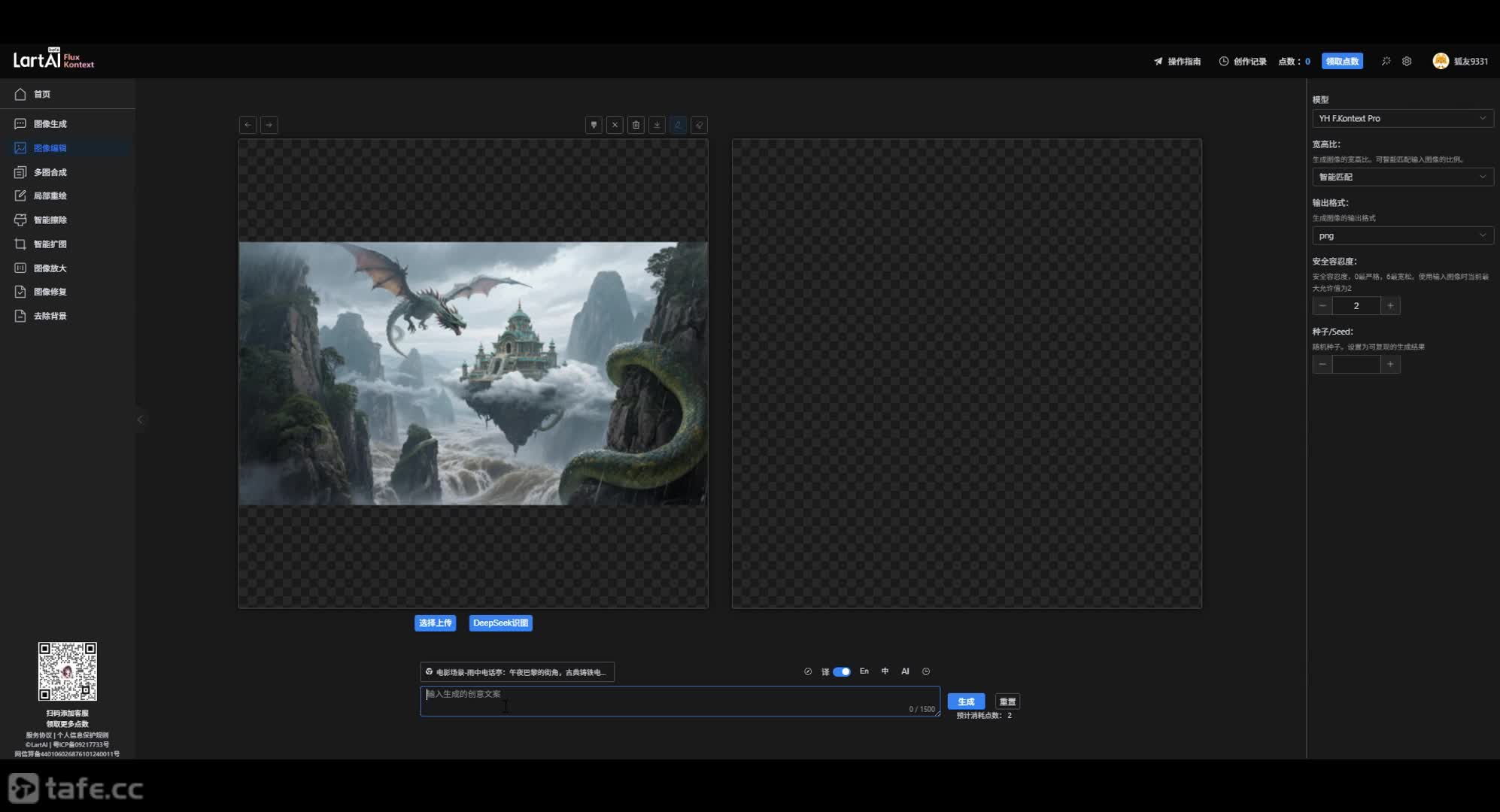Select 图像编辑 in sidebar

coord(68,148)
